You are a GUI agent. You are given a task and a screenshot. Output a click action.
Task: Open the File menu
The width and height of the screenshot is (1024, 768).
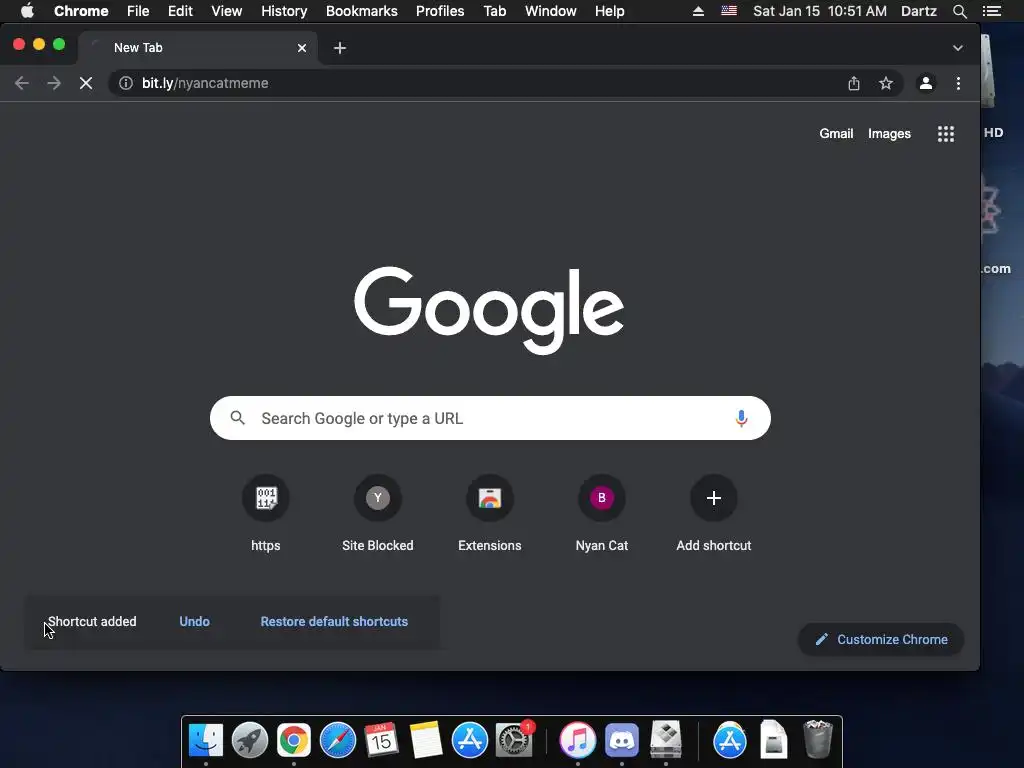tap(138, 11)
